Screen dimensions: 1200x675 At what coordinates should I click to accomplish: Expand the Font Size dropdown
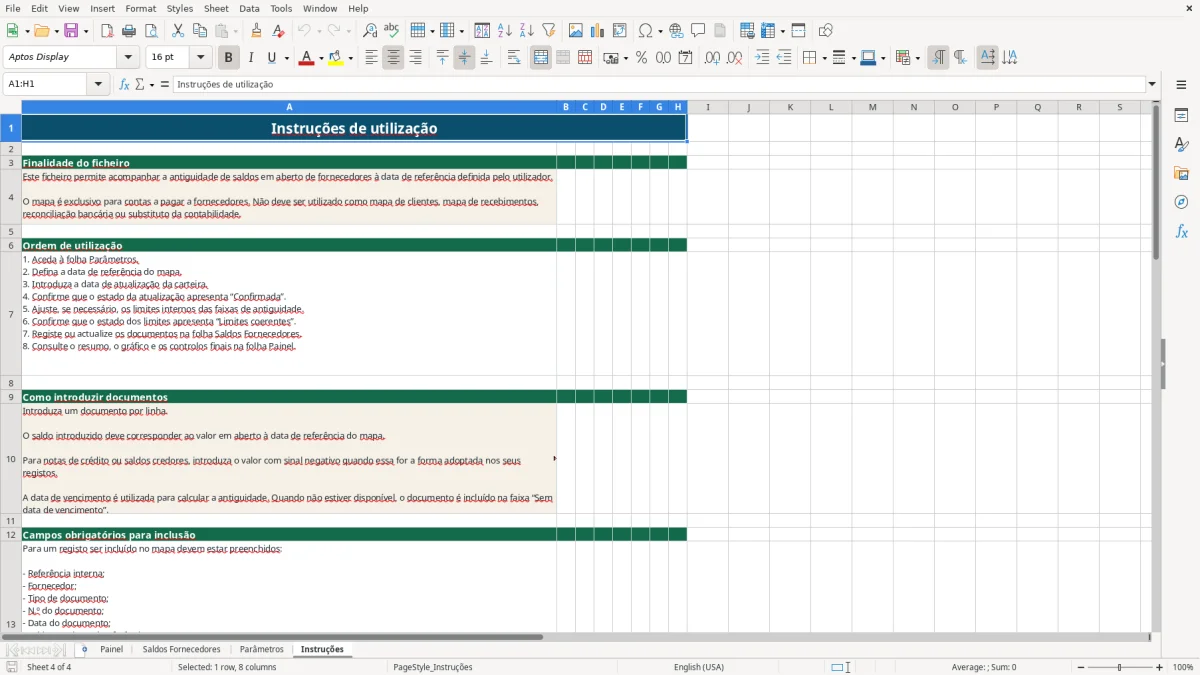(x=201, y=57)
